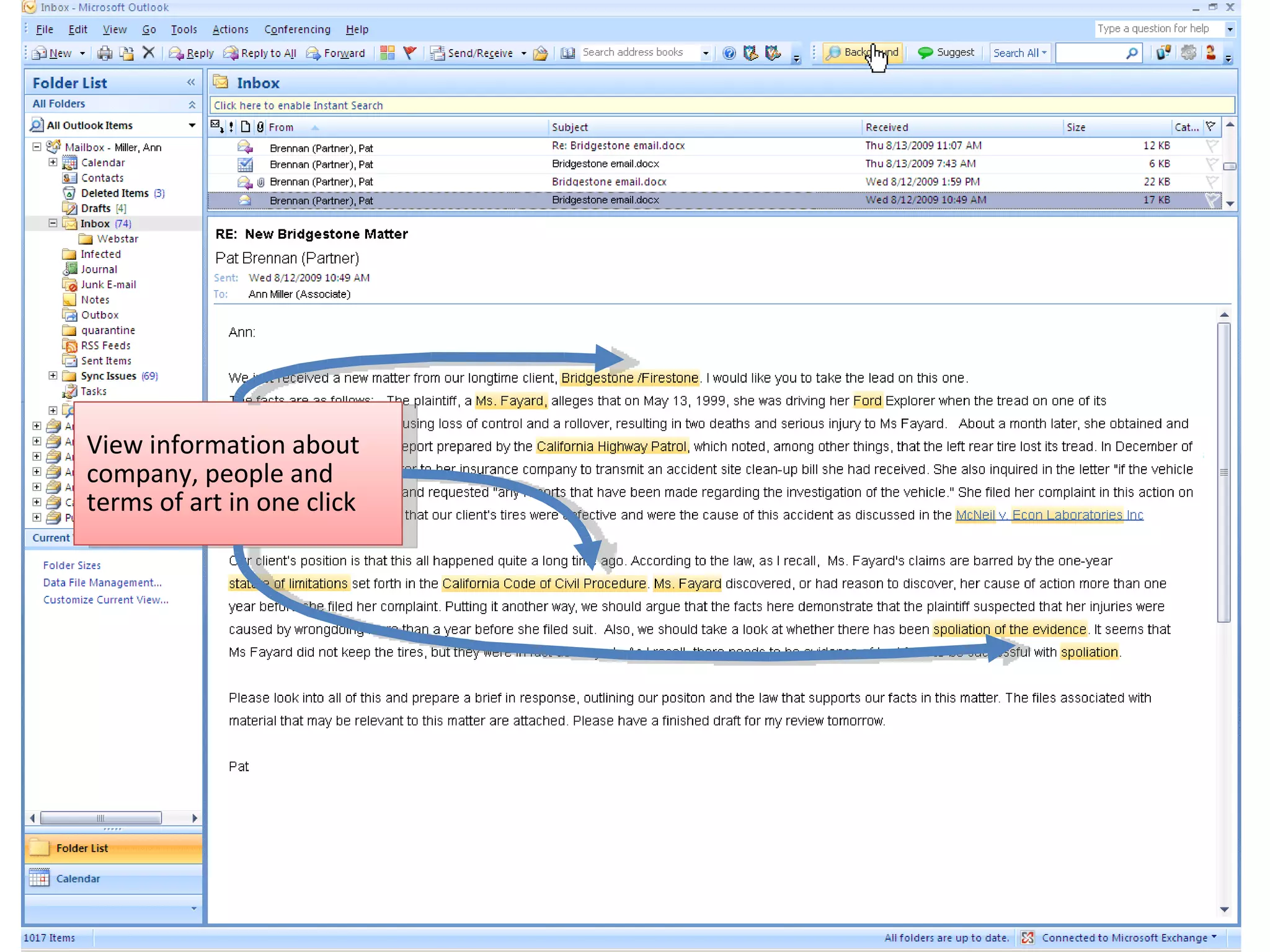Viewport: 1270px width, 952px height.
Task: Open the Send/Receive dropdown arrow
Action: (523, 53)
